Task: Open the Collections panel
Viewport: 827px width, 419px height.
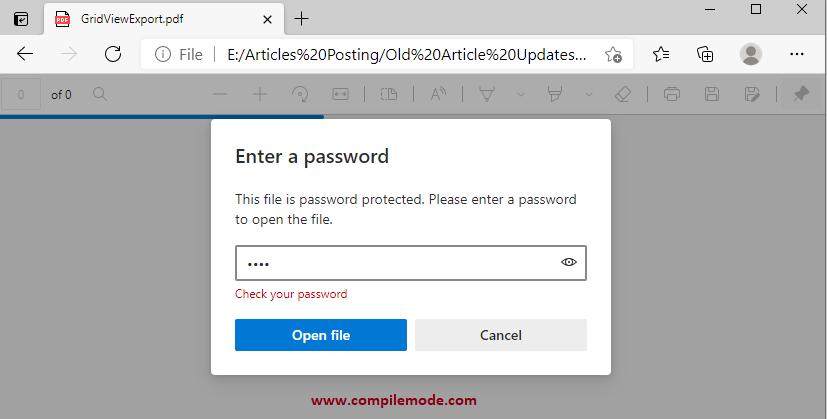Action: (x=705, y=54)
